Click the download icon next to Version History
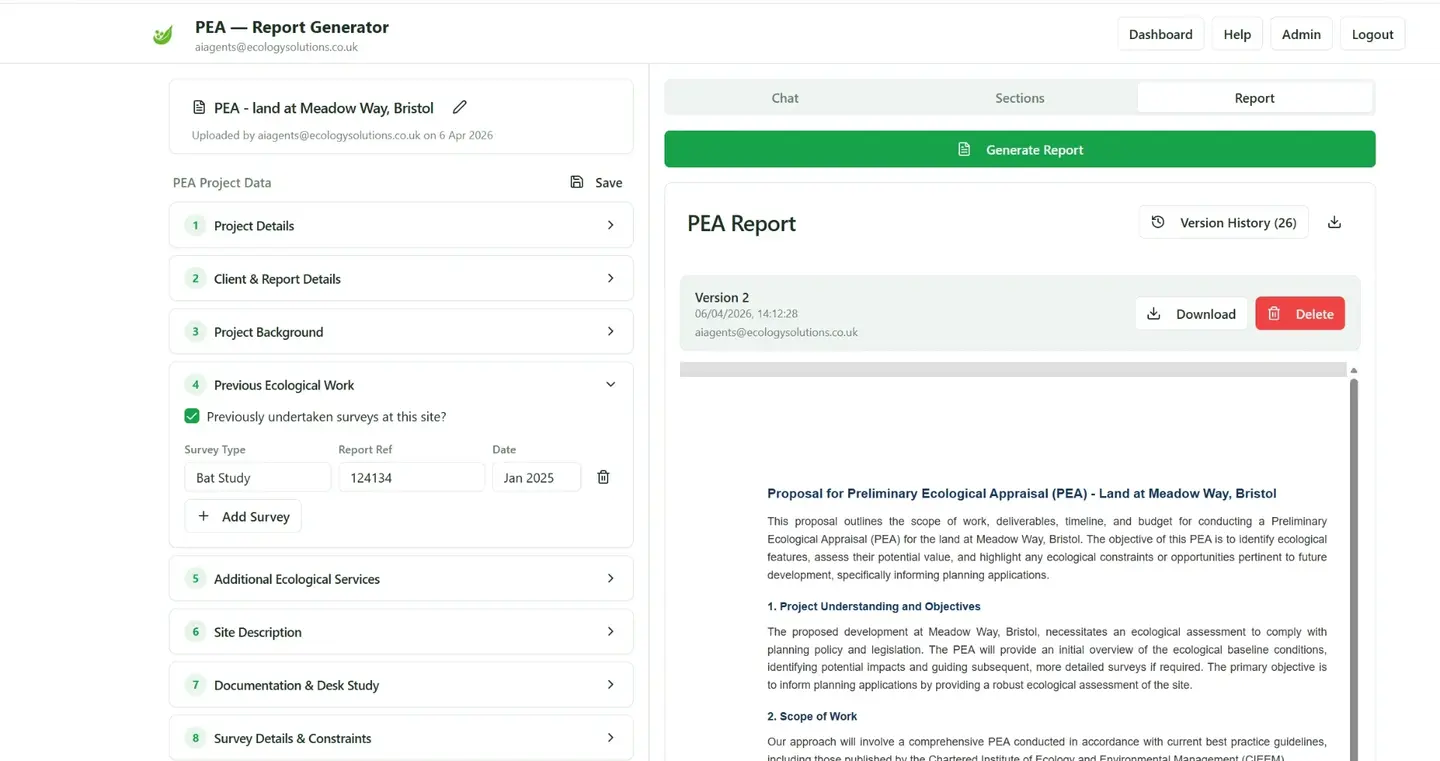1440x761 pixels. 1334,222
